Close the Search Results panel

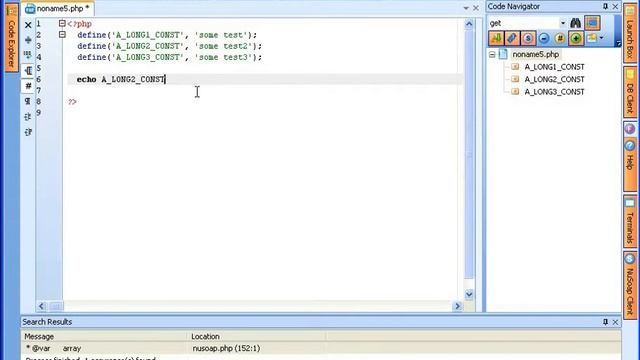click(x=615, y=322)
